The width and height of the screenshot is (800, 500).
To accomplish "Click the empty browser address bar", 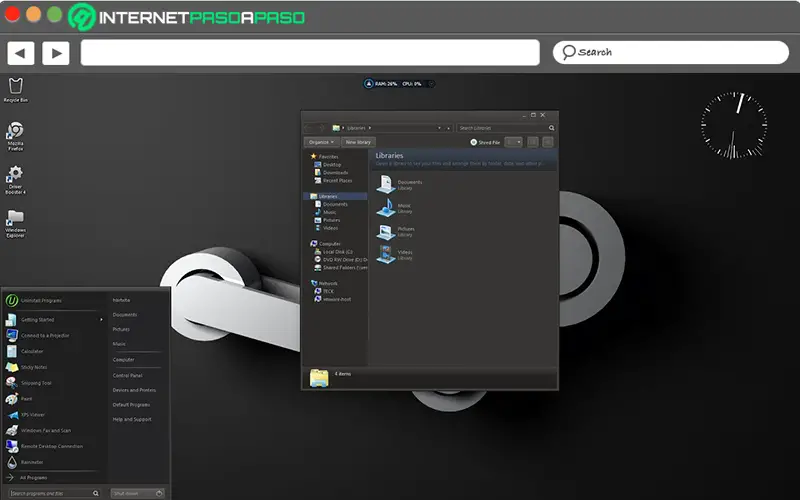I will click(310, 53).
